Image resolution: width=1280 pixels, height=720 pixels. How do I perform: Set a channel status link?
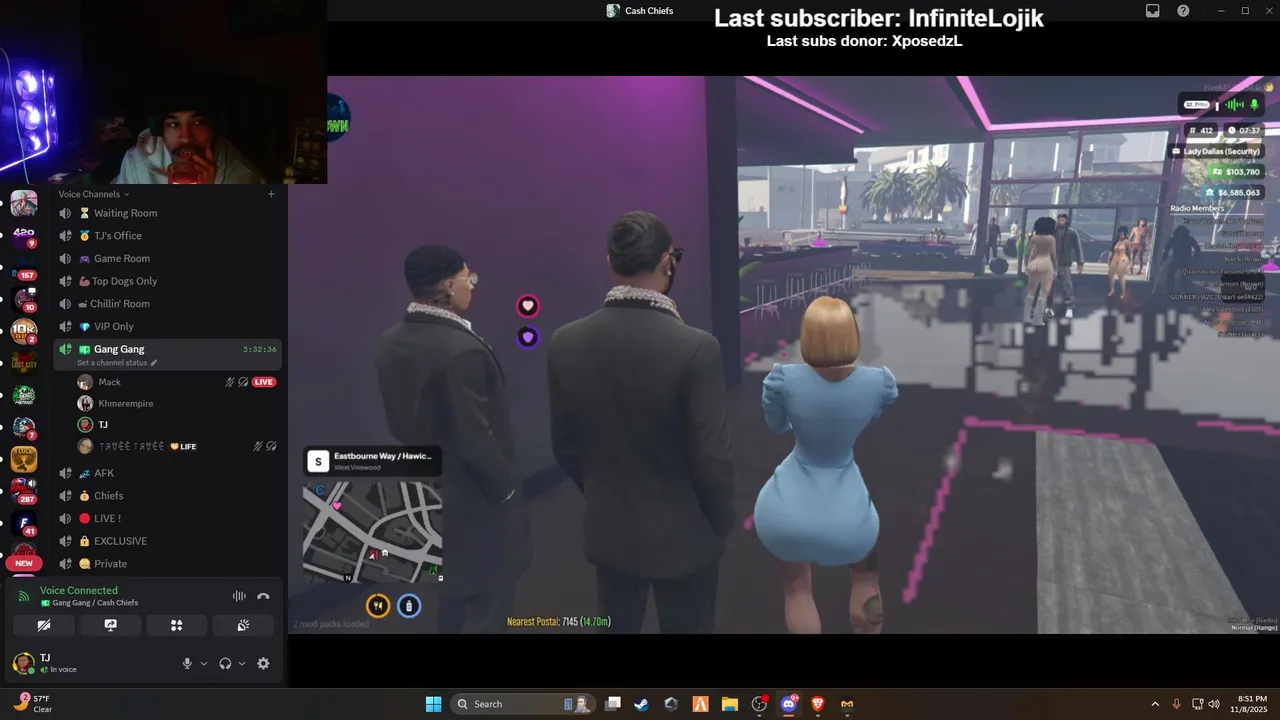coord(117,363)
